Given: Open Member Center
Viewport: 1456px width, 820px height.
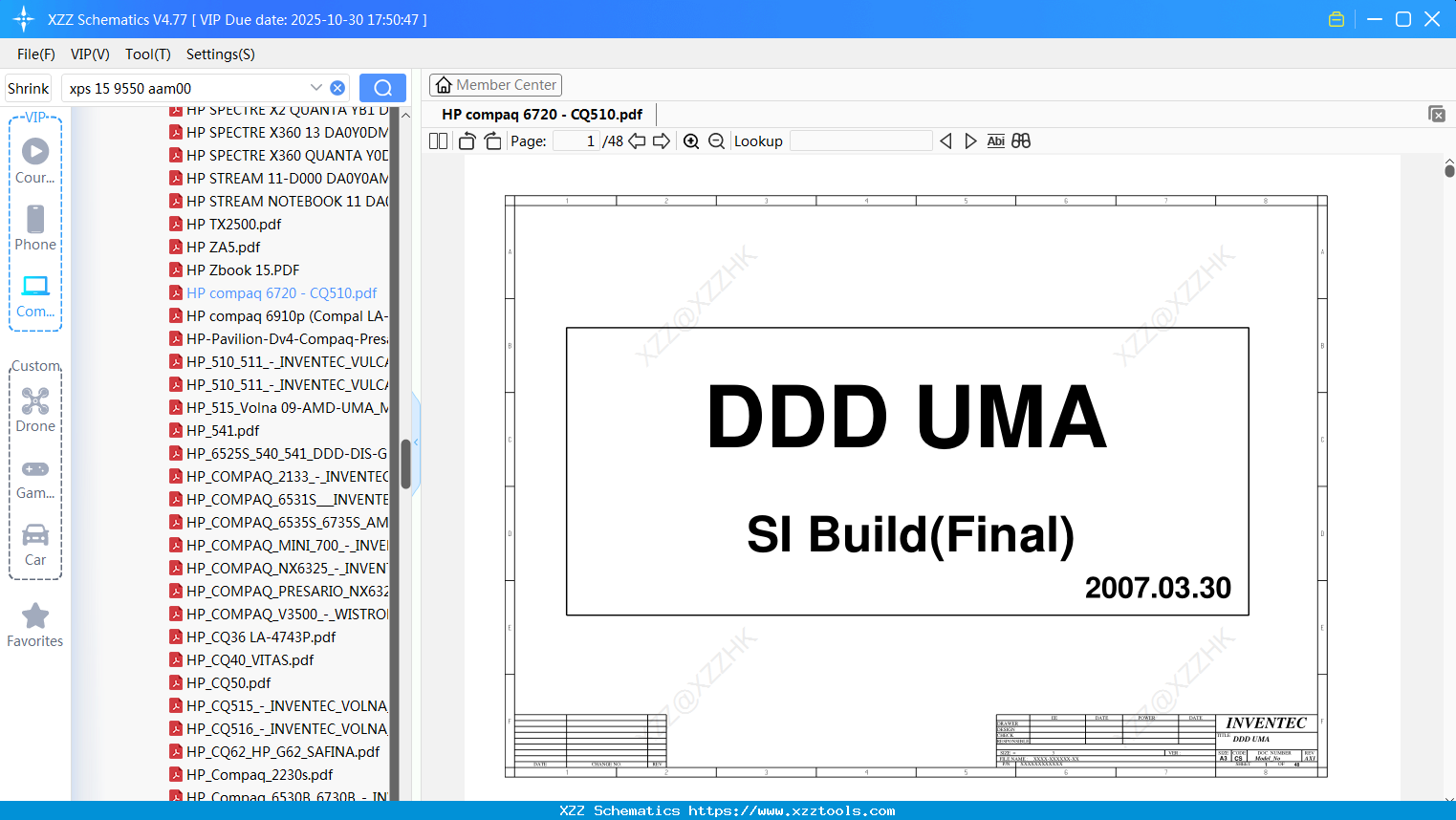Looking at the screenshot, I should (x=495, y=85).
